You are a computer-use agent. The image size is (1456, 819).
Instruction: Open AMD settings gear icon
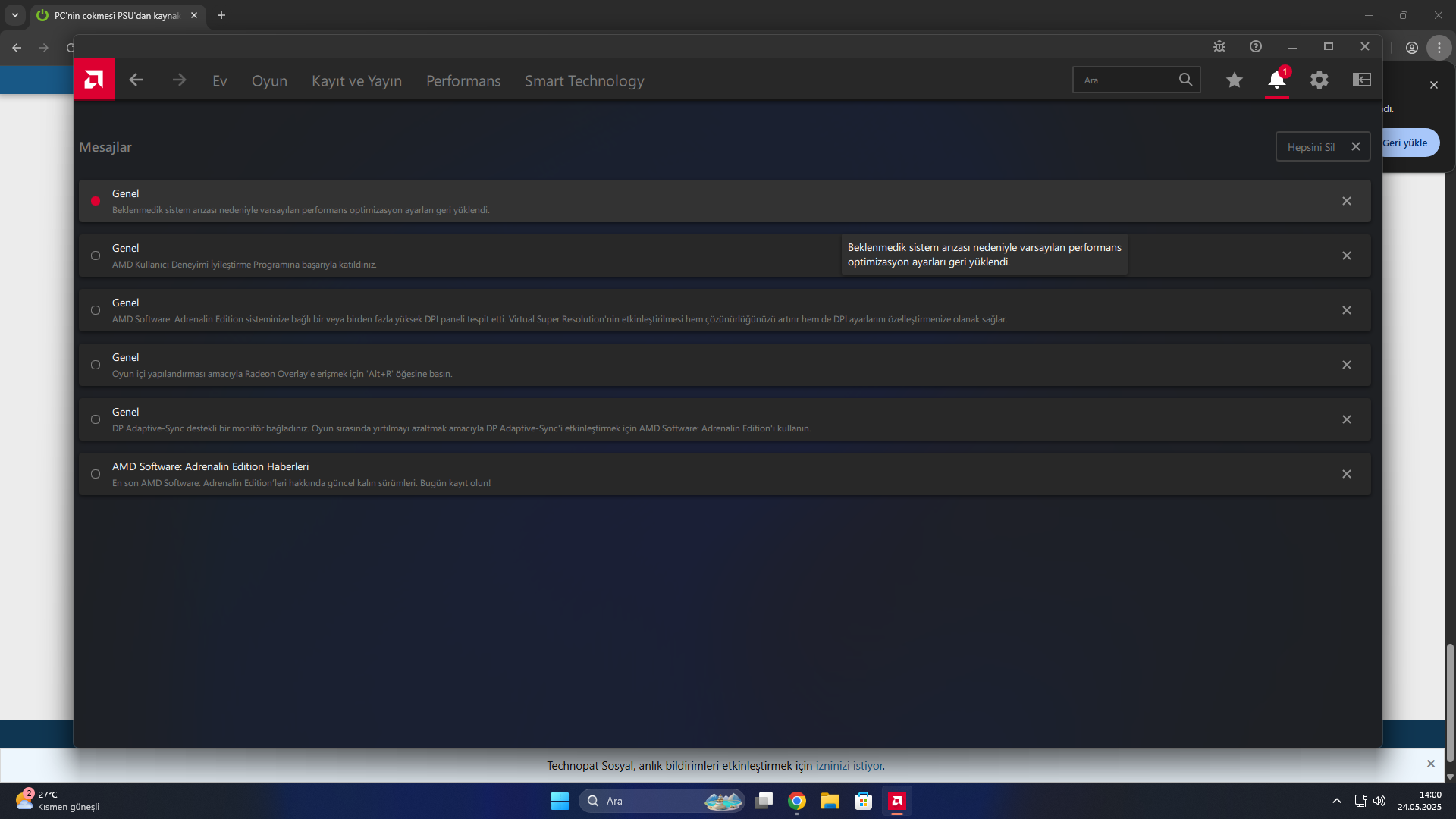(1319, 80)
